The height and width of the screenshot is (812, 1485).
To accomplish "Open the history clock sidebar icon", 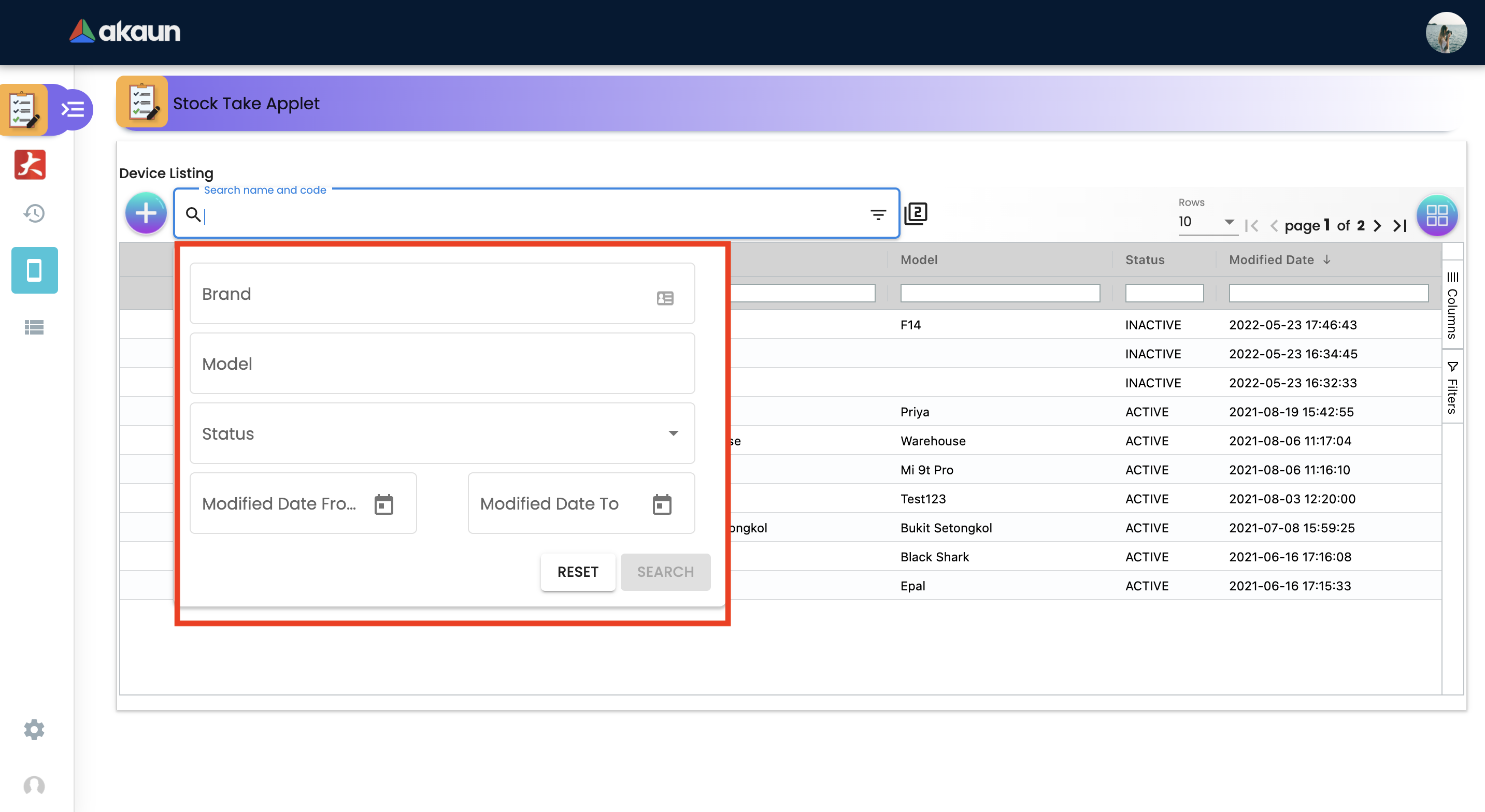I will tap(34, 213).
